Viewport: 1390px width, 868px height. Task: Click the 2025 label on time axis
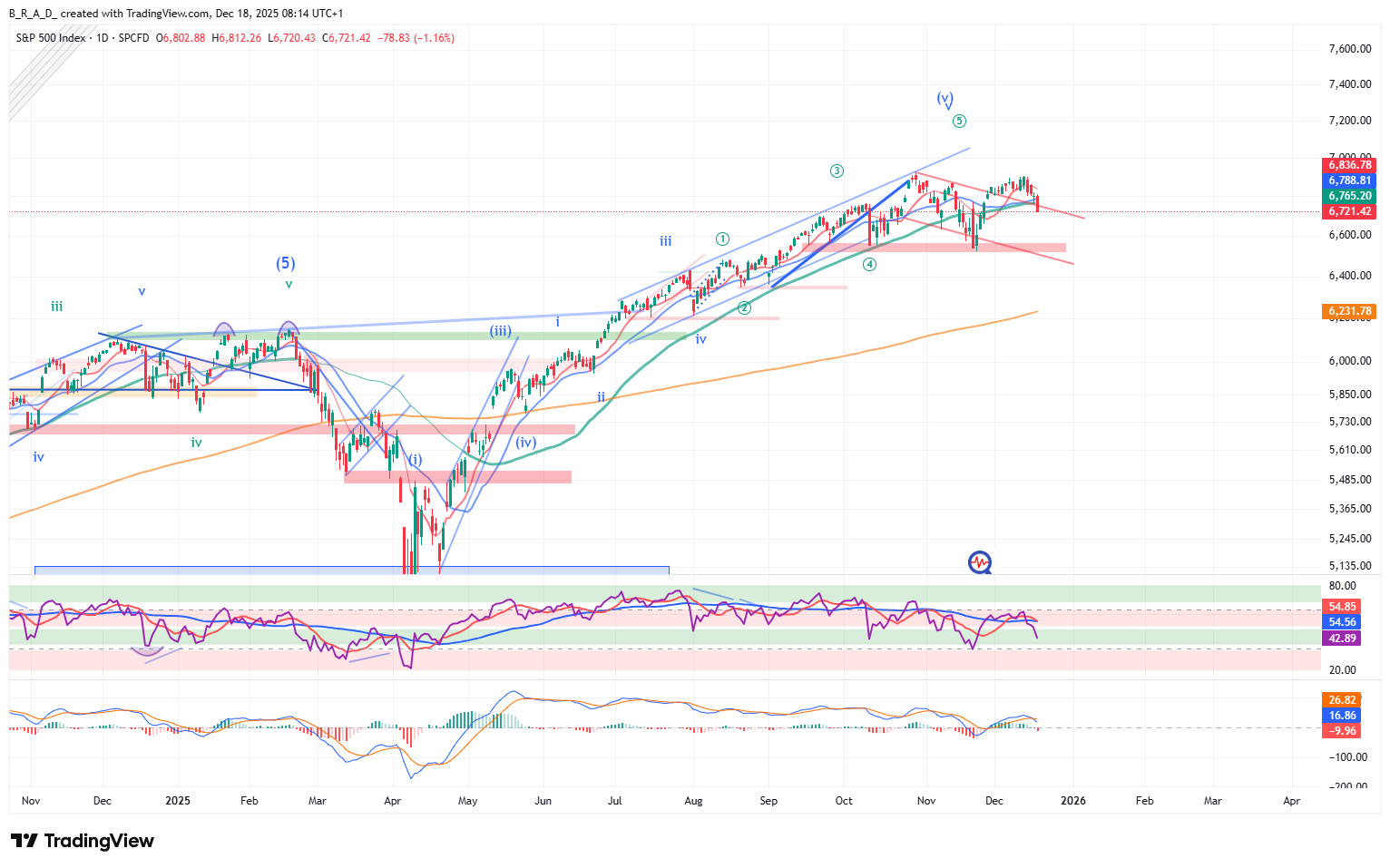tap(178, 801)
